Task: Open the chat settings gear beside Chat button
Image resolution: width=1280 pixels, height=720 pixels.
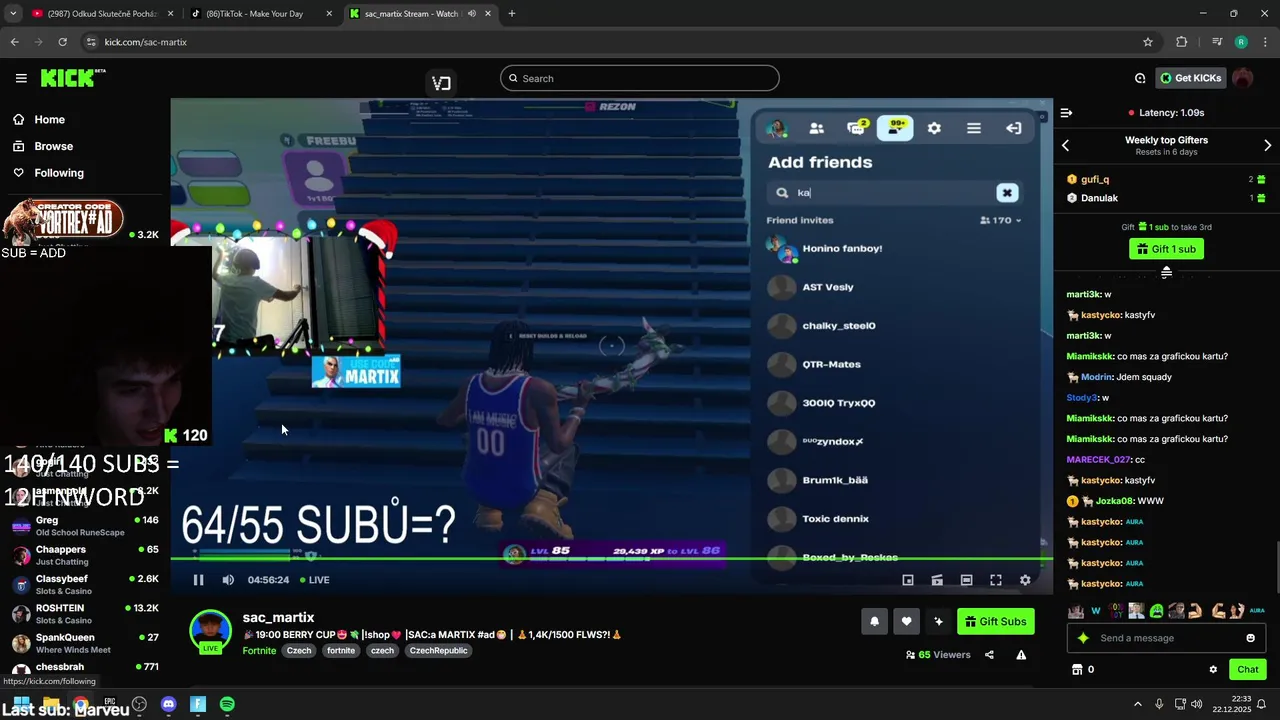Action: pos(1213,669)
